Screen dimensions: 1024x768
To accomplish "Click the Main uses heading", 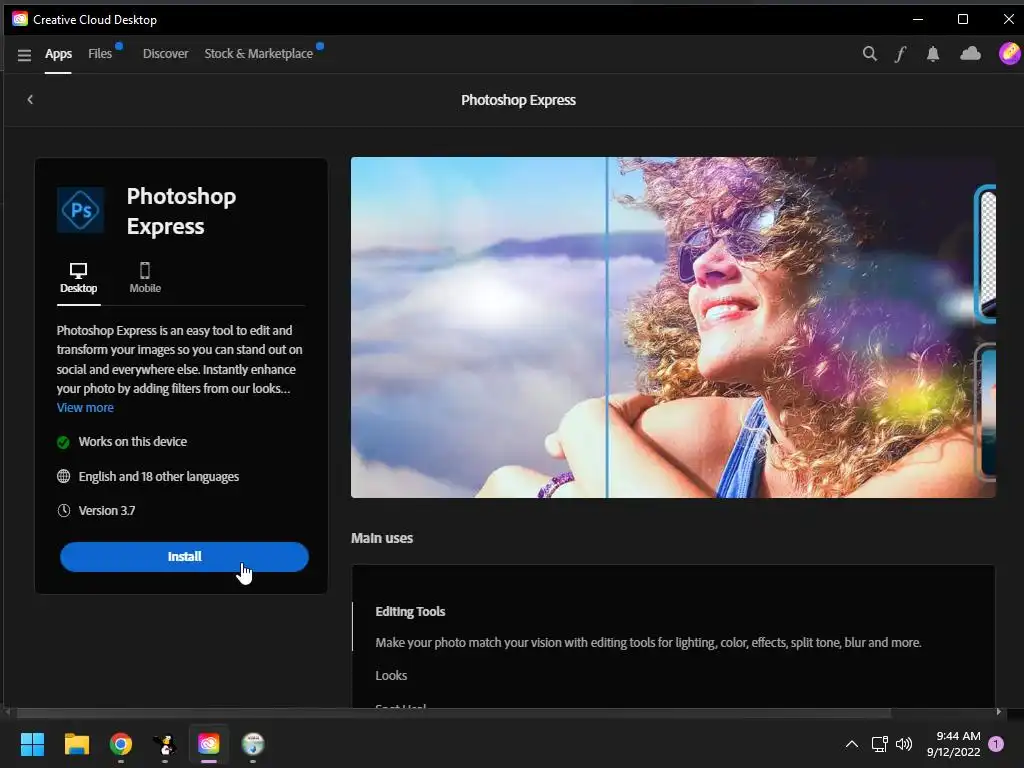I will point(382,538).
